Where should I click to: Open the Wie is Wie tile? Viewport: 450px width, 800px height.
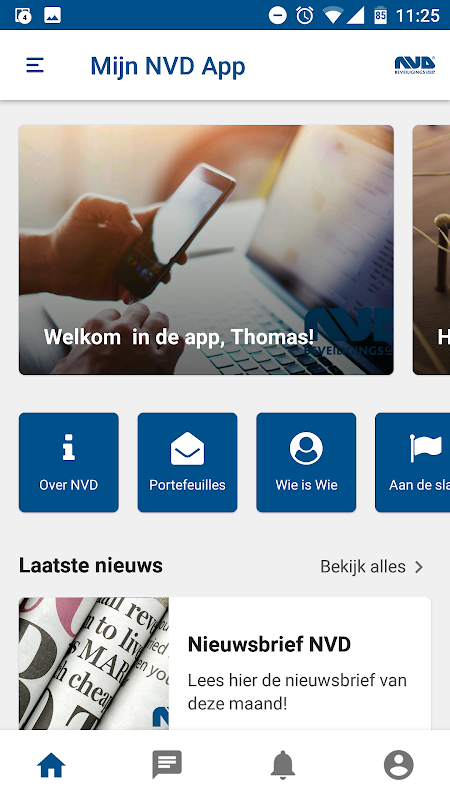(306, 462)
